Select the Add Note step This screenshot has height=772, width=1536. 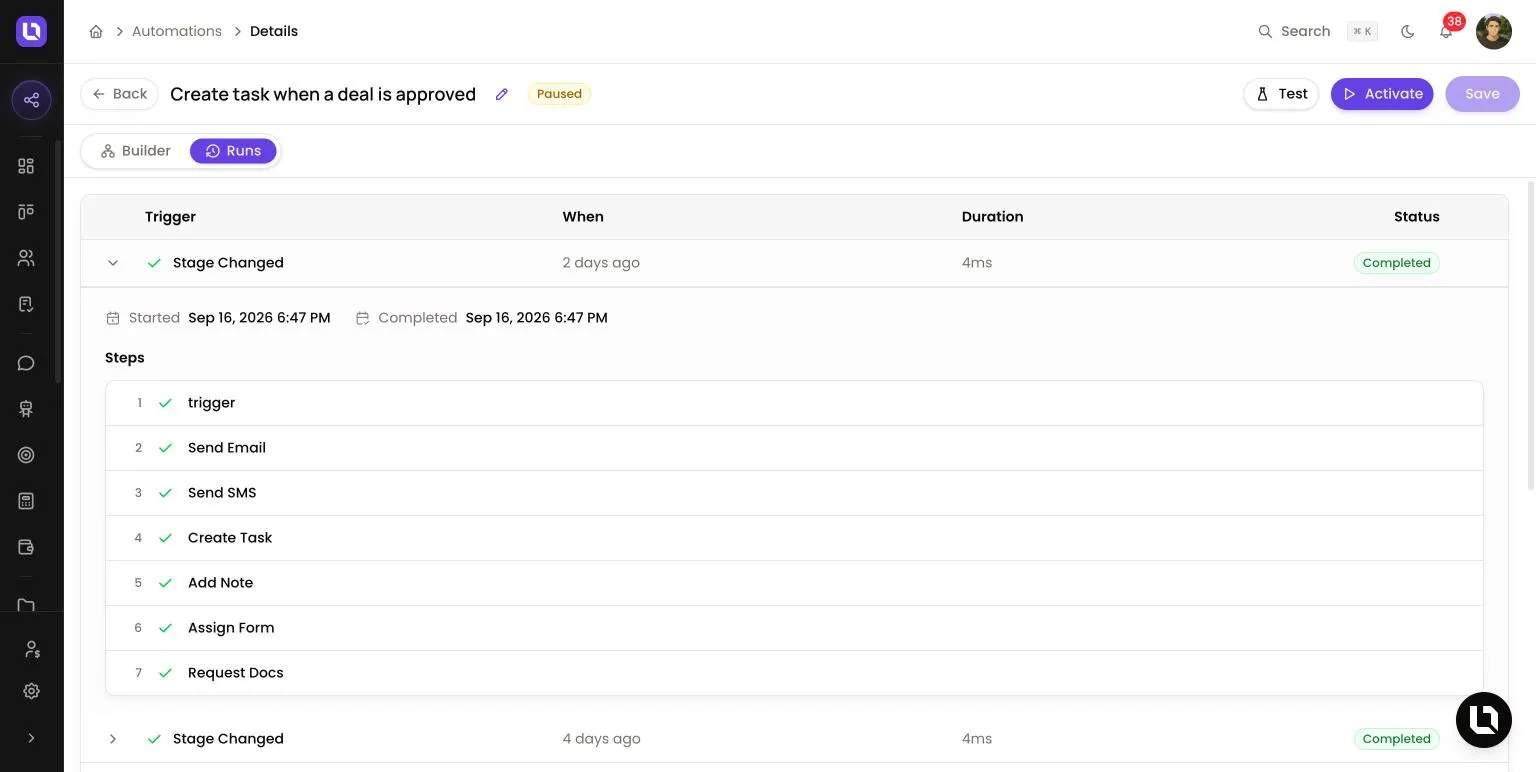click(x=794, y=583)
